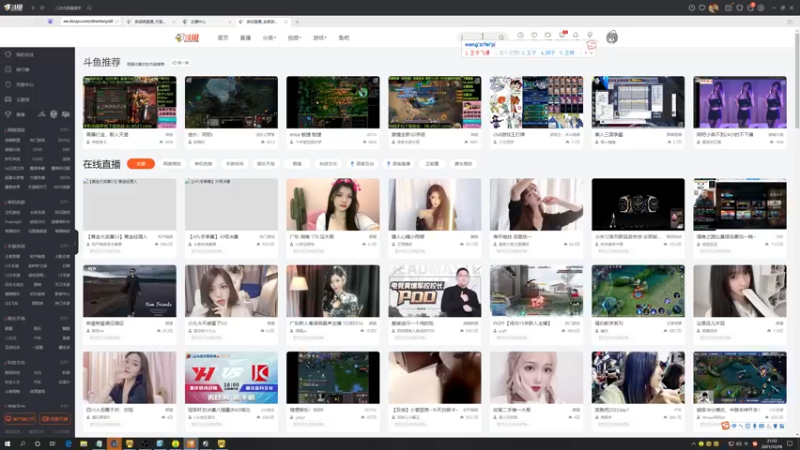Image resolution: width=800 pixels, height=450 pixels.
Task: Open the title bar user avatar
Action: pyautogui.click(x=714, y=8)
